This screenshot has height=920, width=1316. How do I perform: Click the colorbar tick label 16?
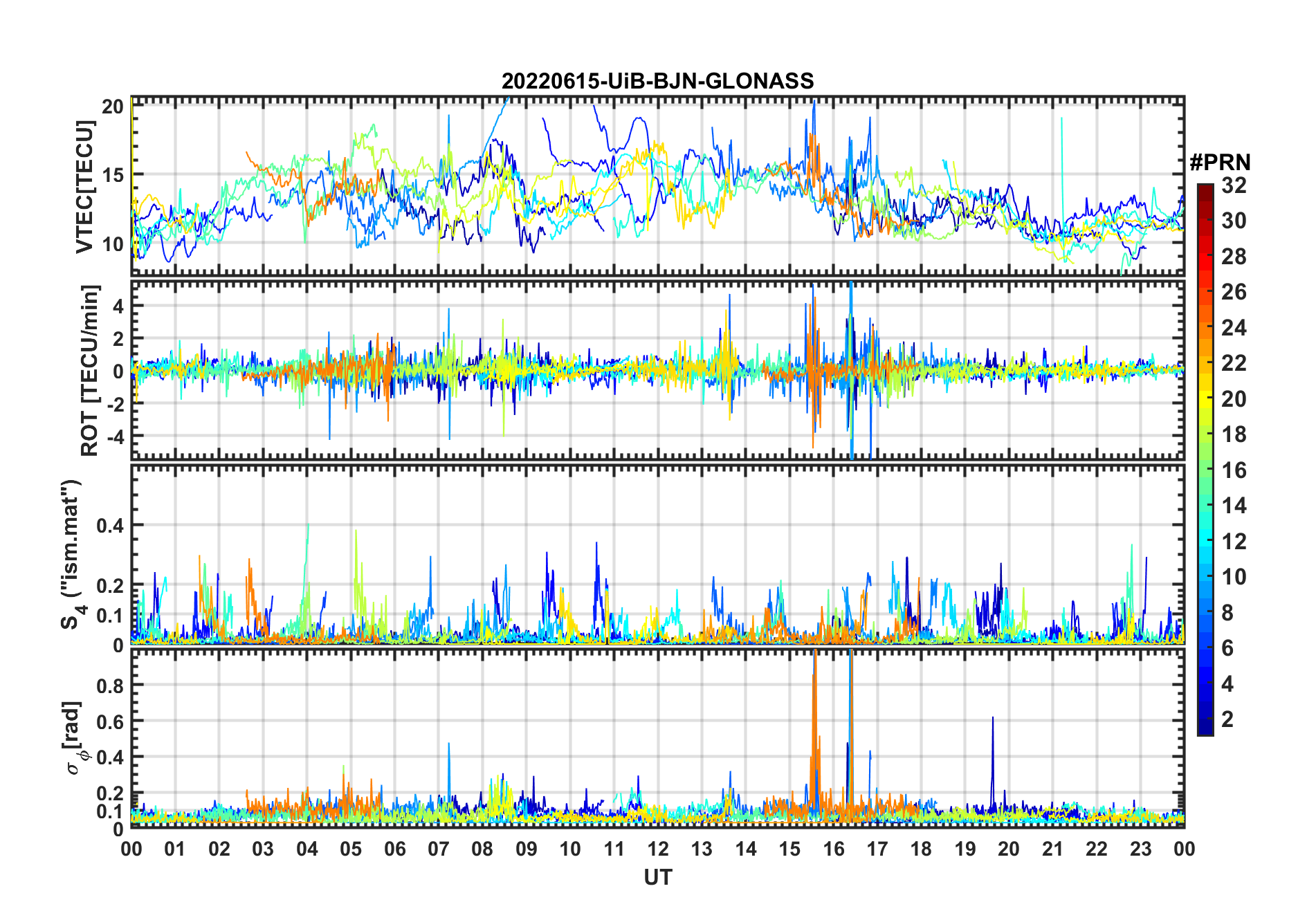tap(1234, 470)
